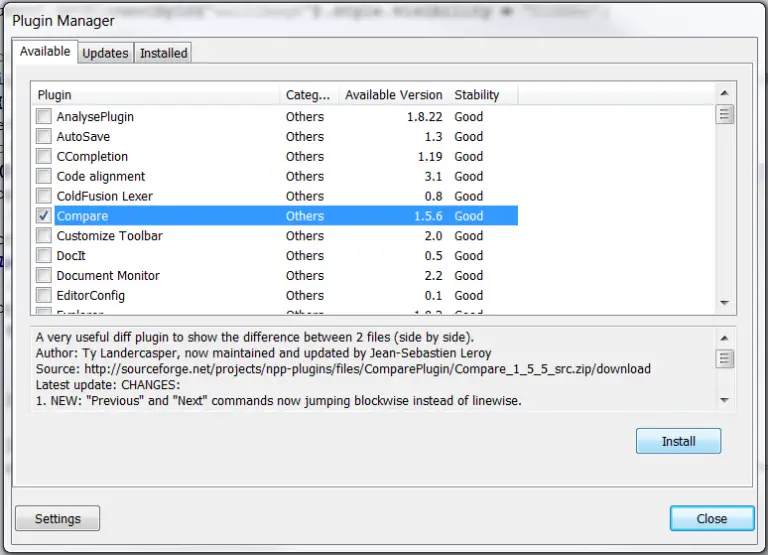Image resolution: width=768 pixels, height=555 pixels.
Task: Sort by the Category column header
Action: click(x=309, y=95)
